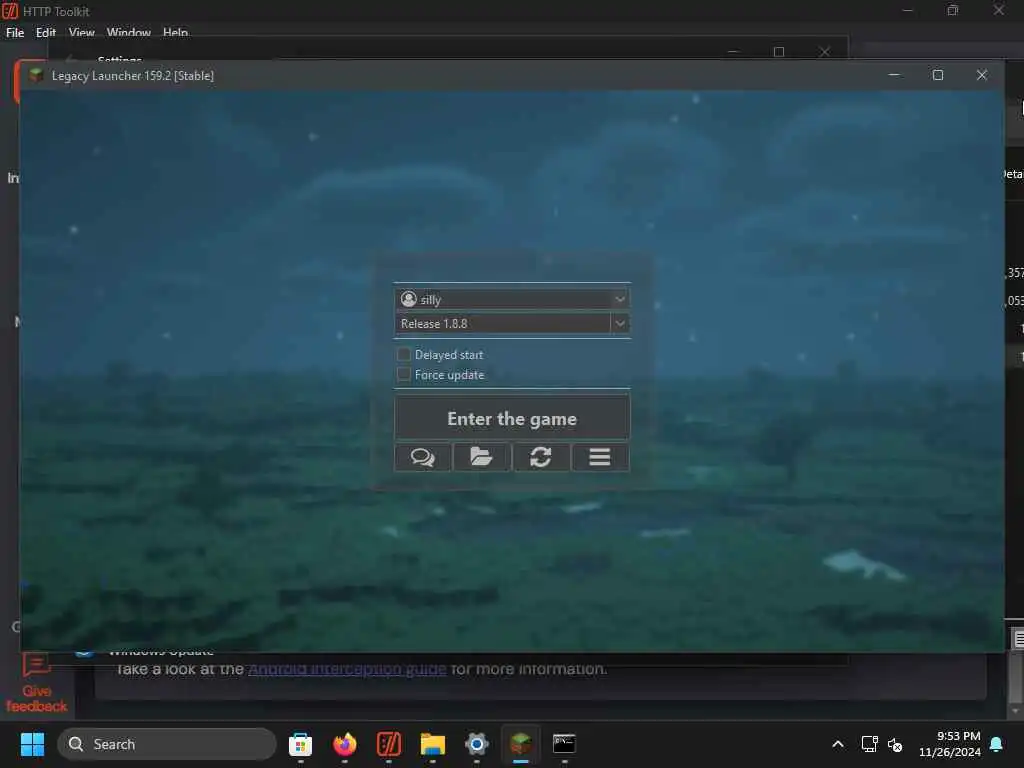Click Give feedback in HTTP Toolkit sidebar
This screenshot has width=1024, height=768.
[37, 684]
